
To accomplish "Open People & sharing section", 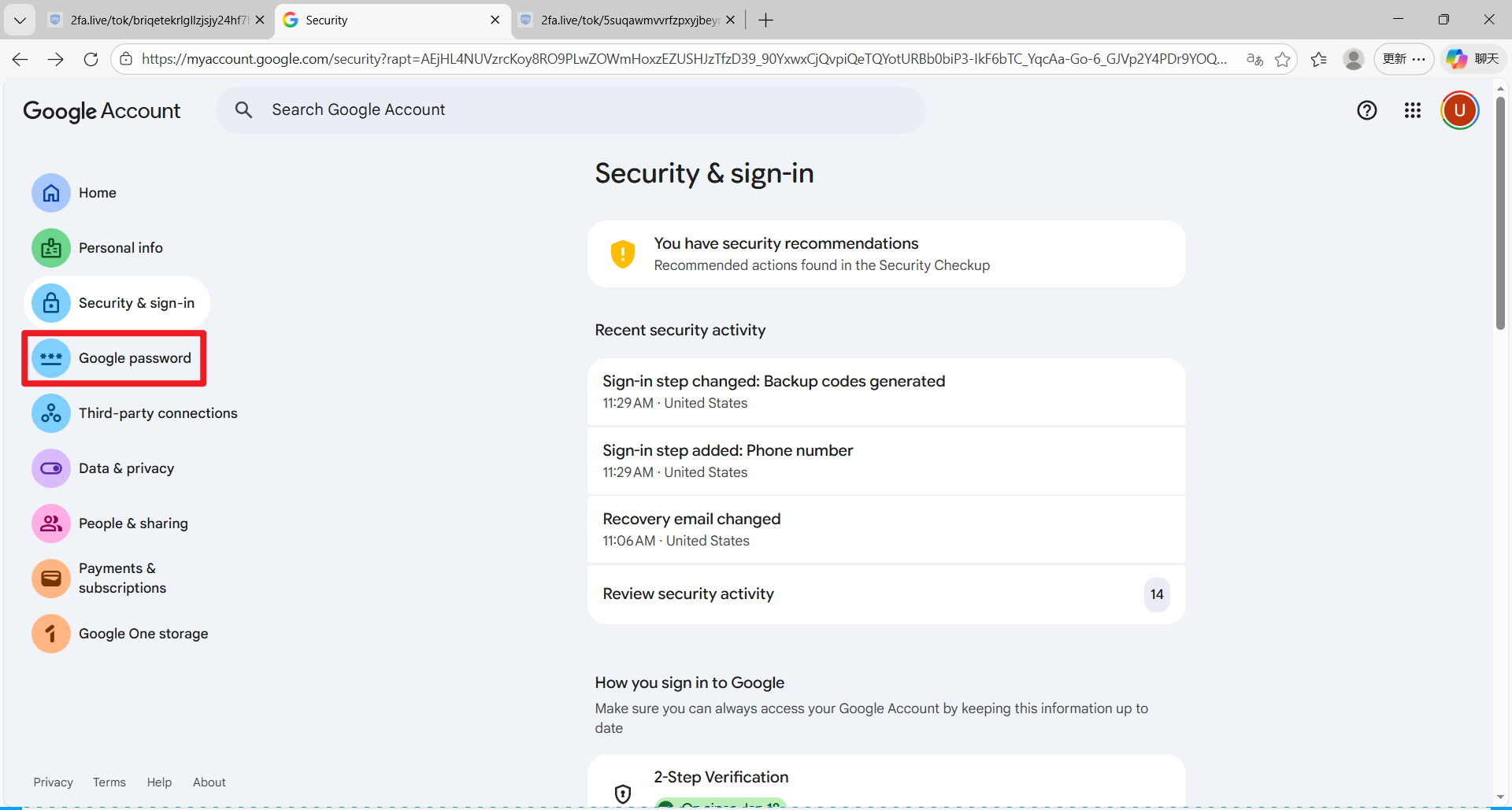I will [x=132, y=523].
